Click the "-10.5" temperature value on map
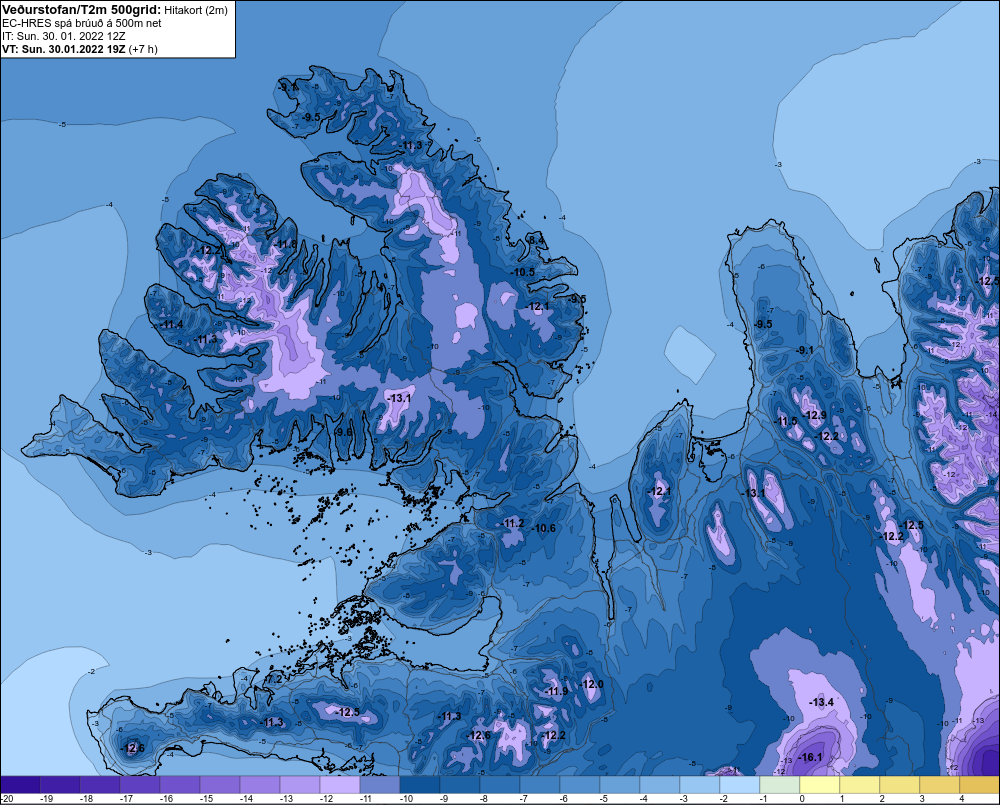This screenshot has width=1000, height=805. [523, 272]
